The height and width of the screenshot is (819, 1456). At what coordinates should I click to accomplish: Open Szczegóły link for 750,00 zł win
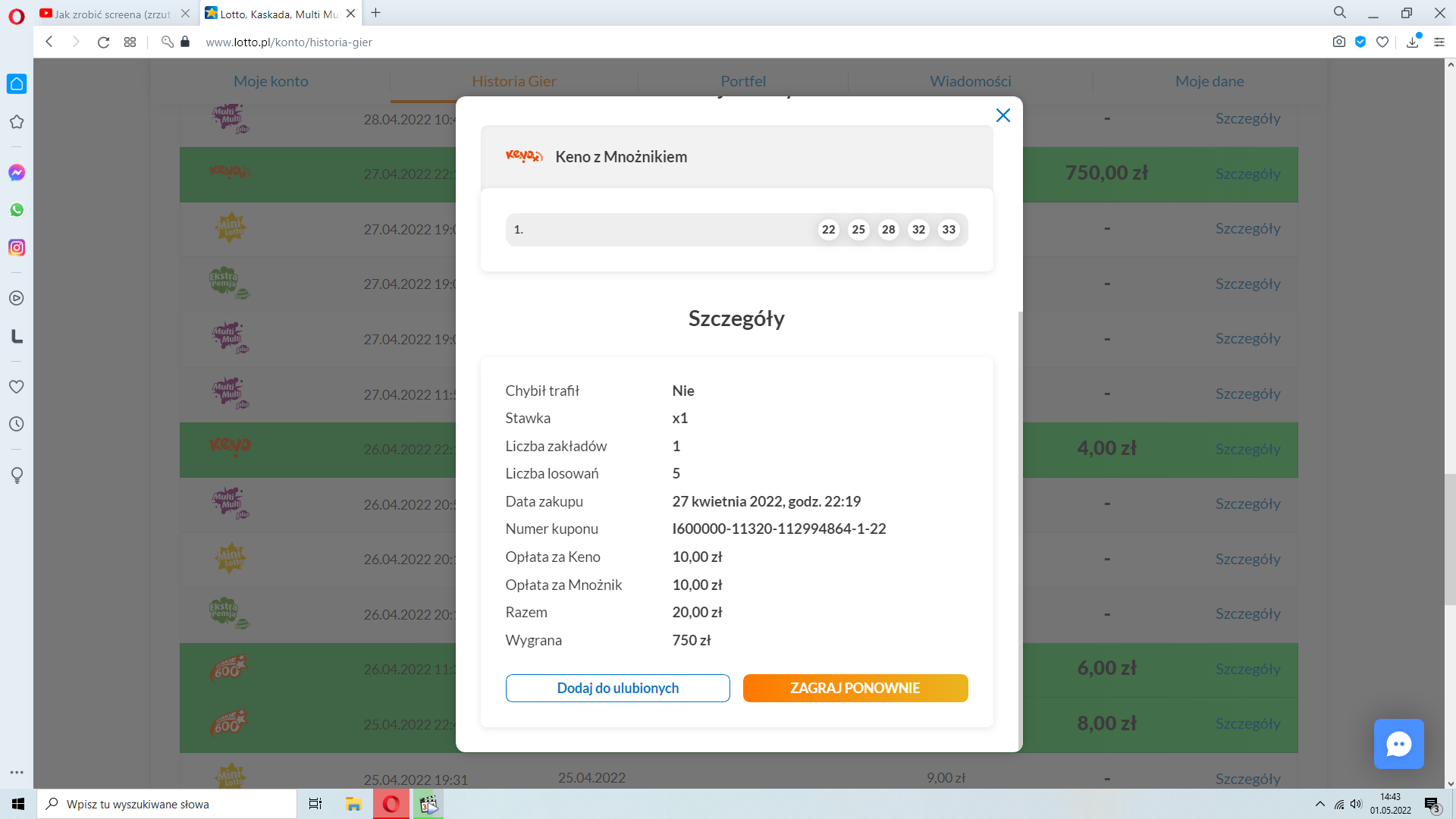[x=1247, y=174]
